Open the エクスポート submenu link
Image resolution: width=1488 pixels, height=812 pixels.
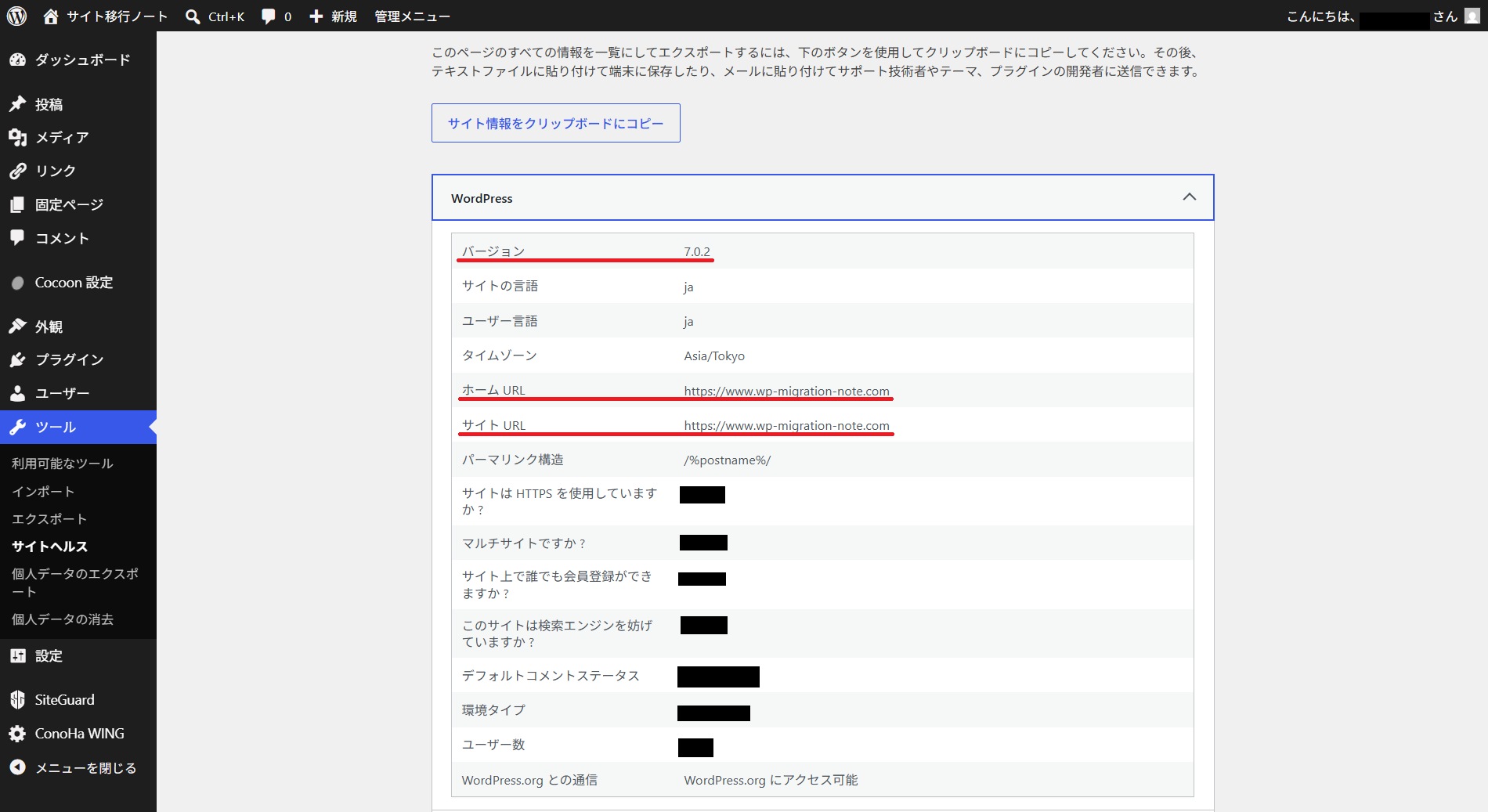[x=49, y=518]
